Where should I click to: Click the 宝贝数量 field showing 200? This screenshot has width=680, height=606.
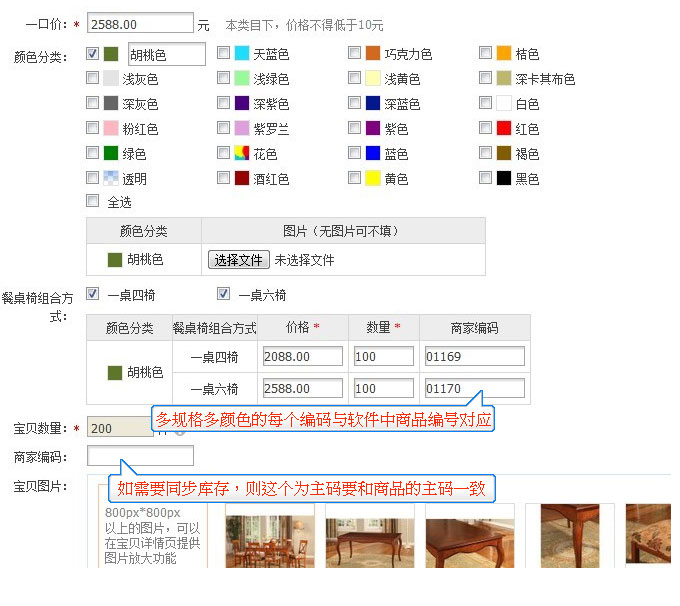120,427
